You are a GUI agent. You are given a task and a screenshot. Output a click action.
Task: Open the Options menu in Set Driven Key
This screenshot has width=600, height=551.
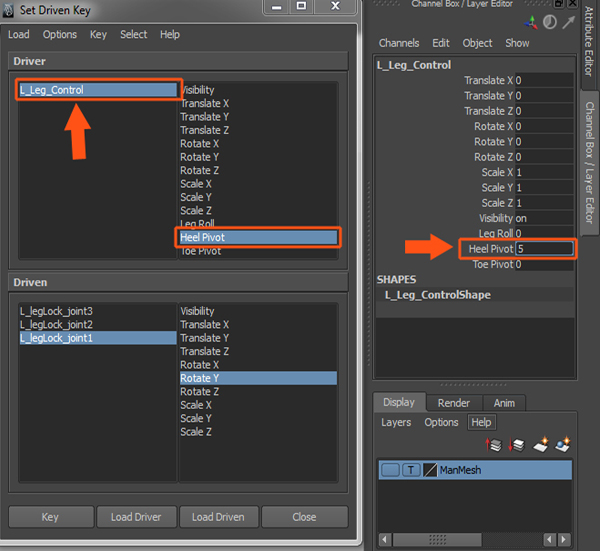pyautogui.click(x=60, y=34)
